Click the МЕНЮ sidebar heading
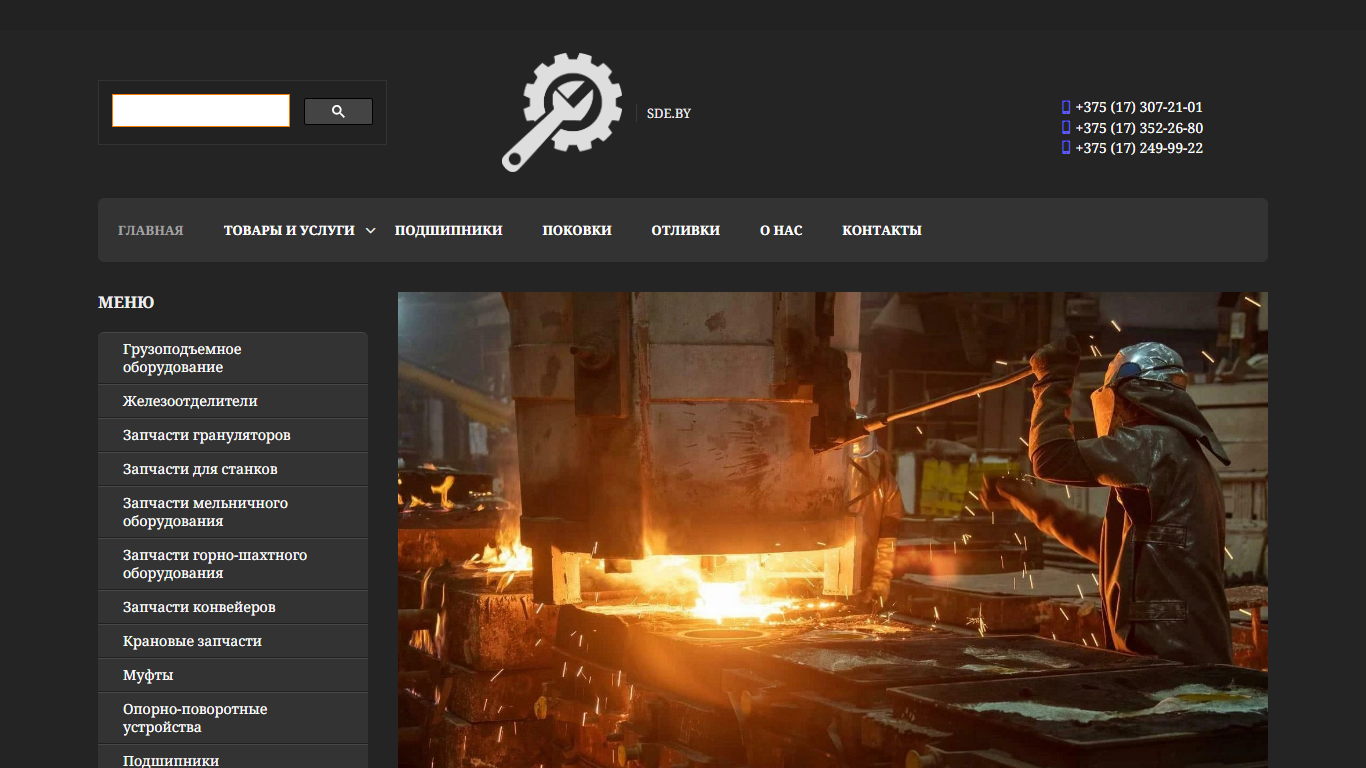 coord(126,302)
